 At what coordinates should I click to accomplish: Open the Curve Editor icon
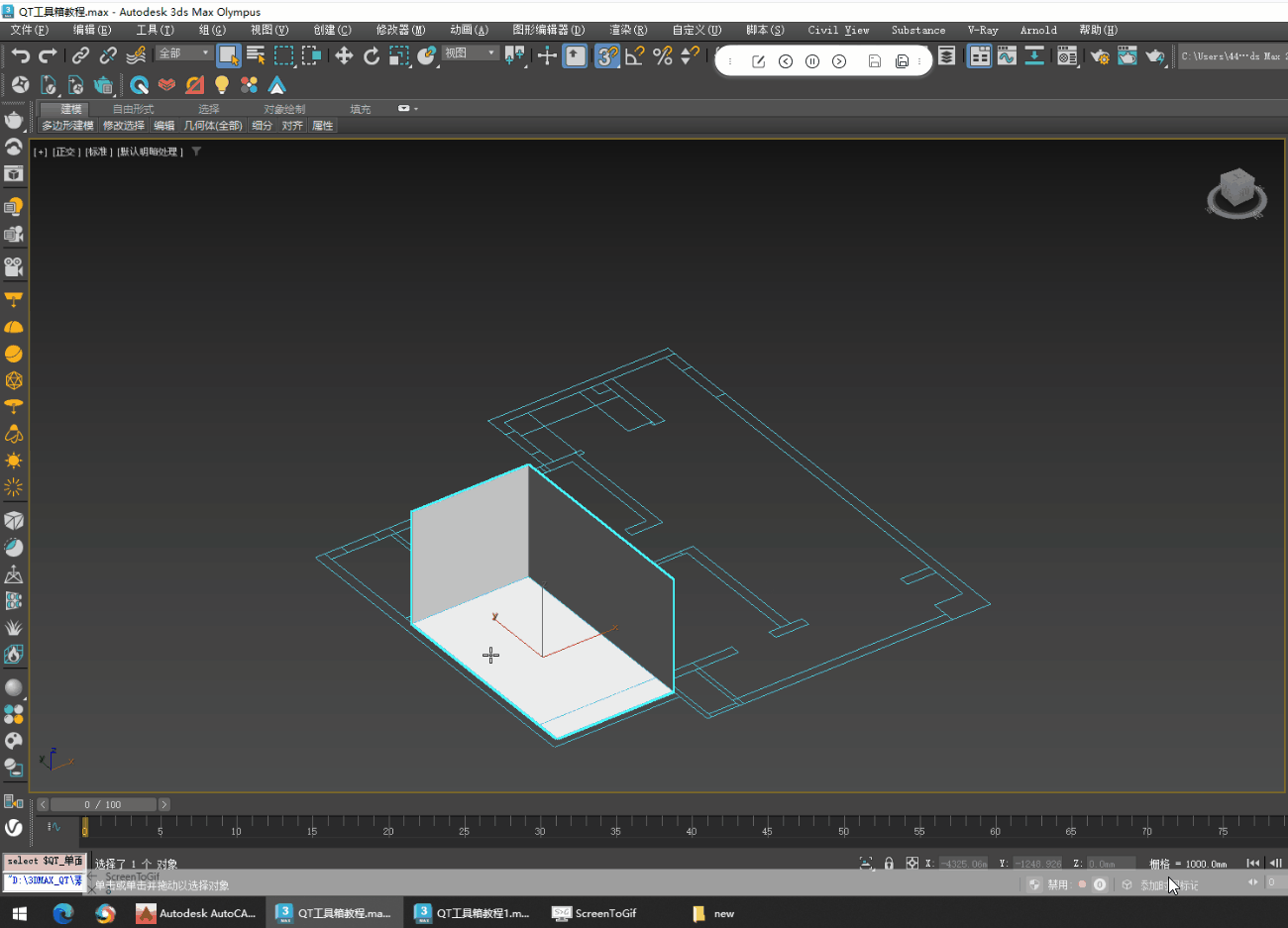pyautogui.click(x=1007, y=56)
